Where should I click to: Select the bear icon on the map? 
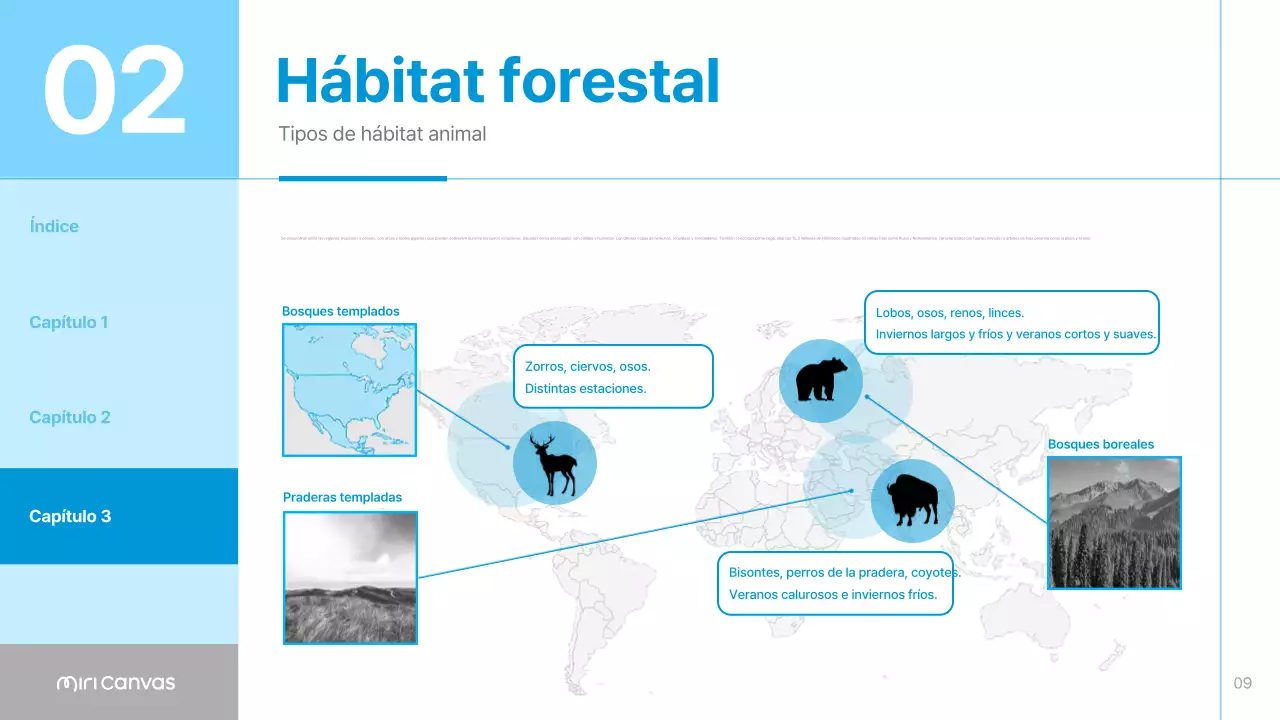click(x=821, y=381)
